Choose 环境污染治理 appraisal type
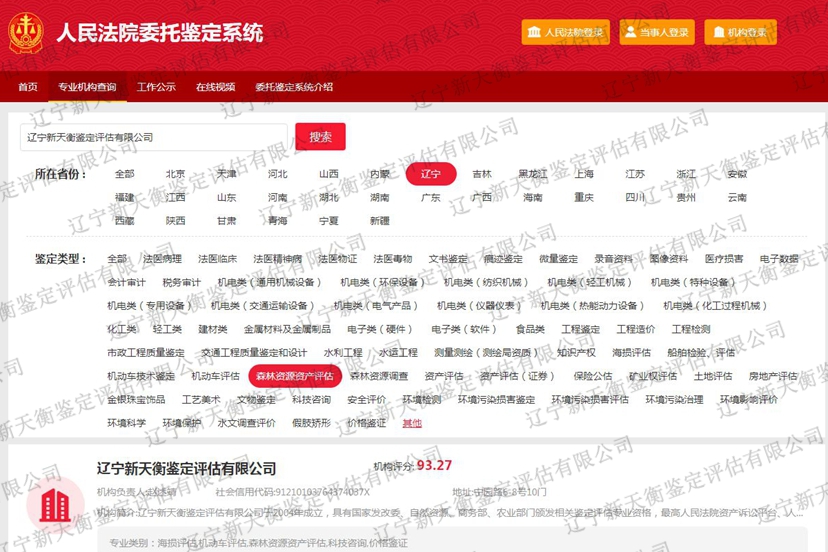Image resolution: width=828 pixels, height=552 pixels. click(674, 399)
